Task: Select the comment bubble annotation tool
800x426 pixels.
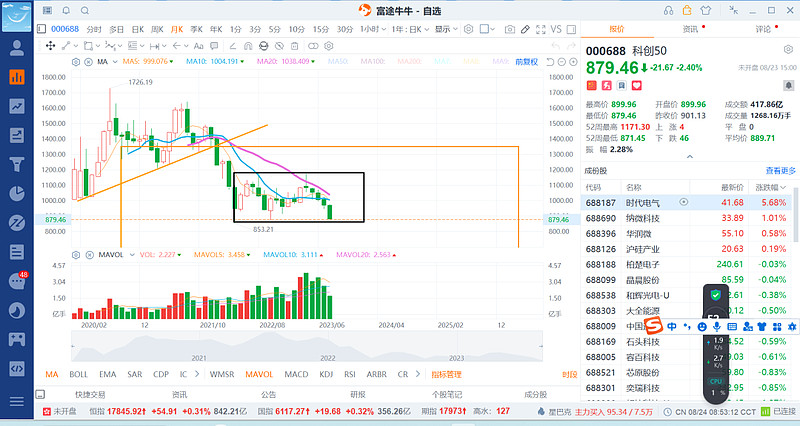Action: pyautogui.click(x=214, y=46)
